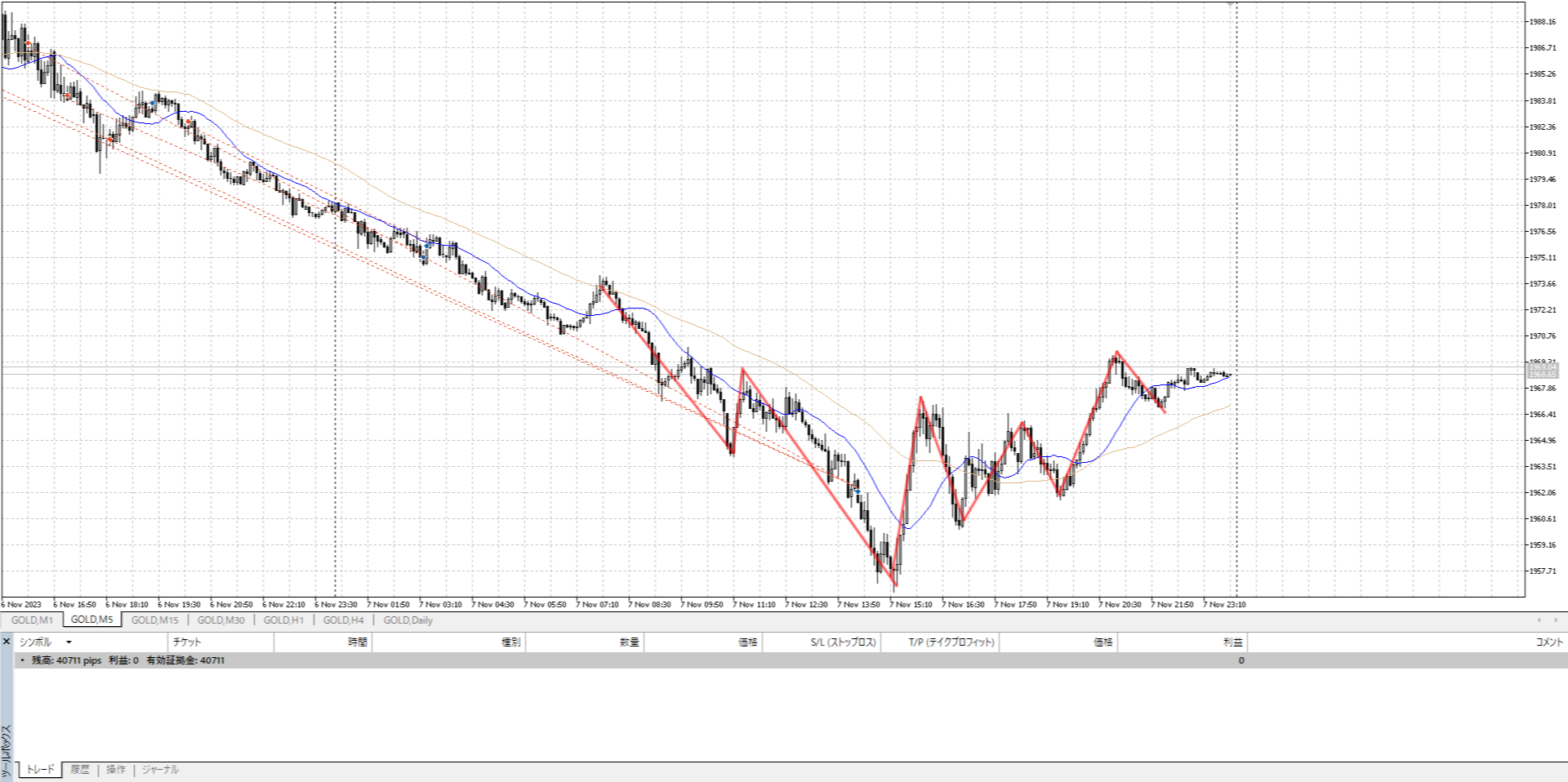1568x782 pixels.
Task: Open the GOLD,M30 chart tab
Action: point(220,620)
